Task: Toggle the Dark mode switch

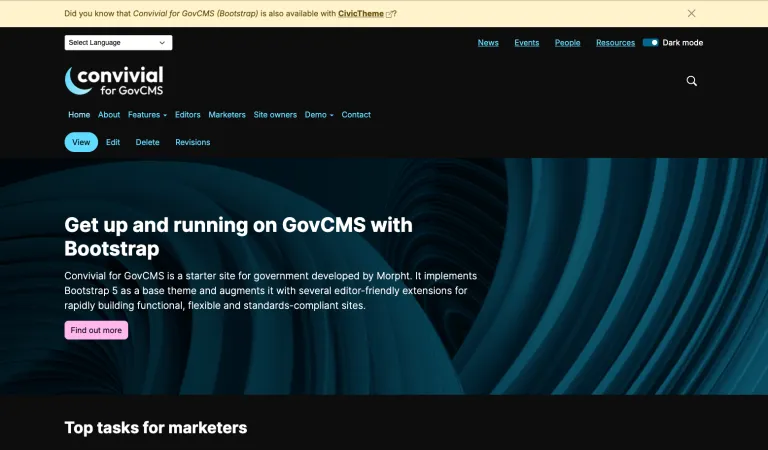Action: [x=650, y=43]
